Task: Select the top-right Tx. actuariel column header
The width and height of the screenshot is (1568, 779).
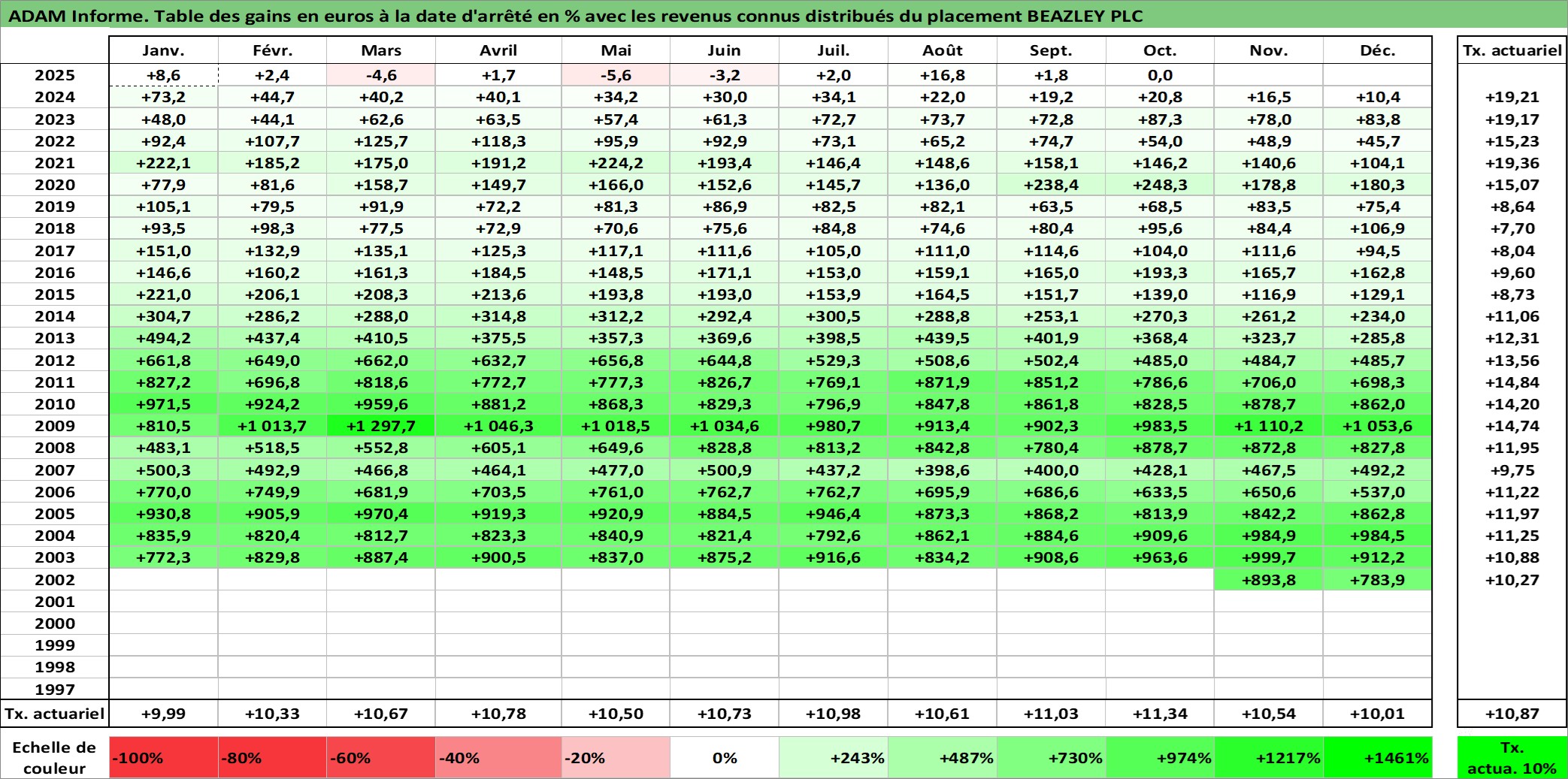Action: point(1512,50)
